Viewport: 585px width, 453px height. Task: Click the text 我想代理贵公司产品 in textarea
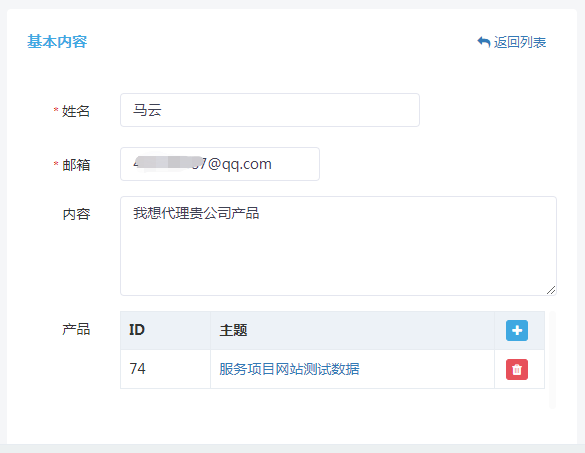pyautogui.click(x=196, y=213)
